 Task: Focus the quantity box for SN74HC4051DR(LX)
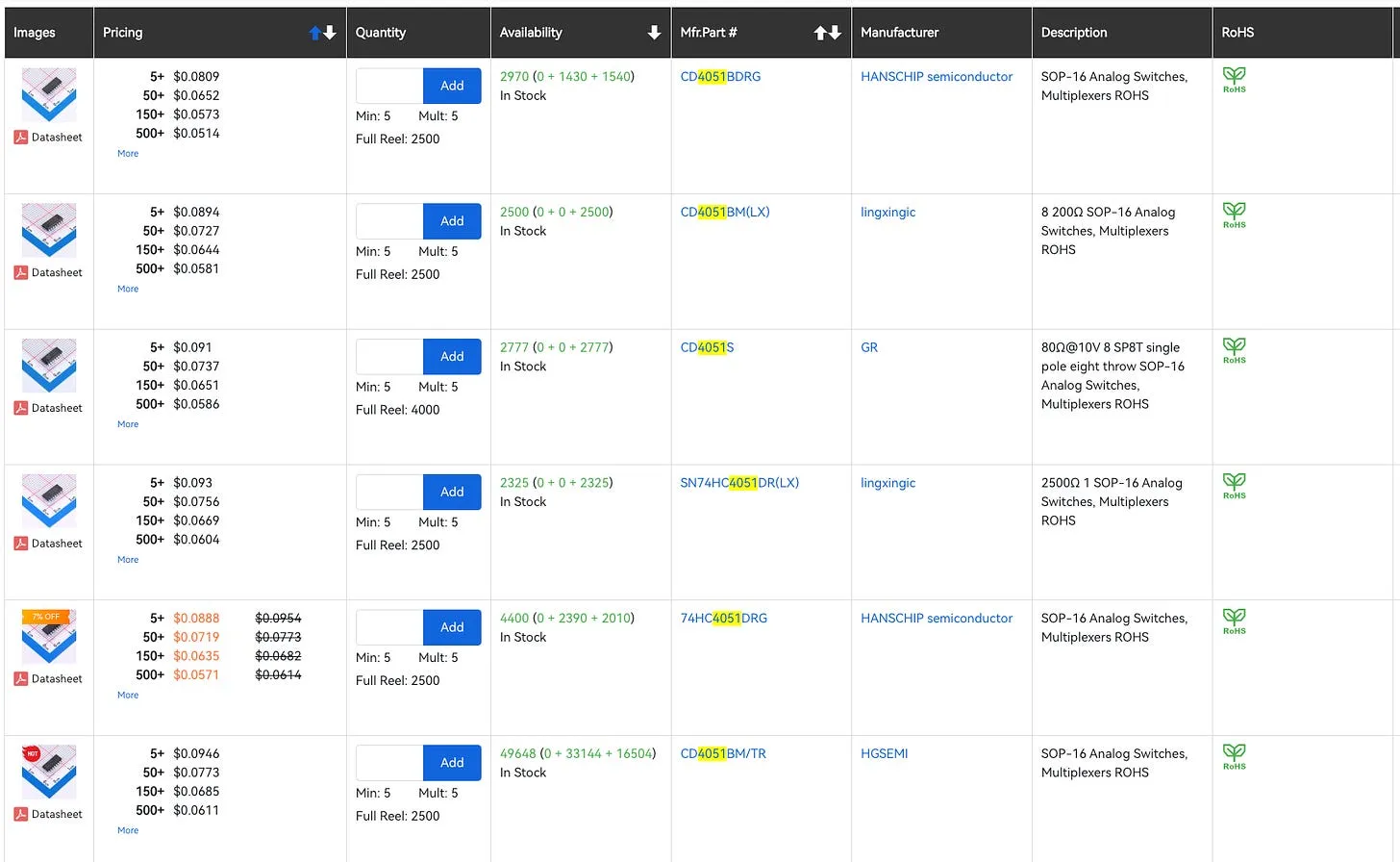coord(389,493)
